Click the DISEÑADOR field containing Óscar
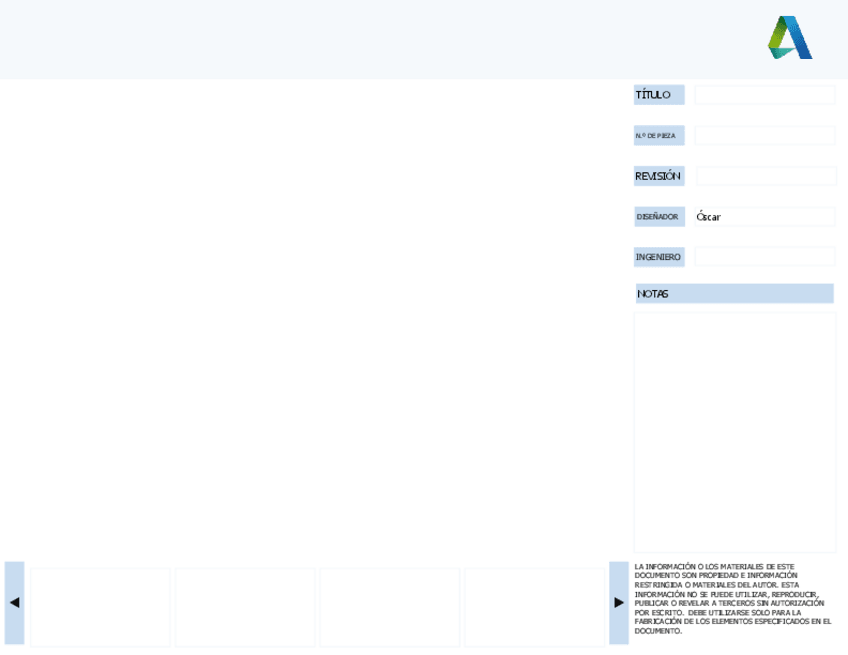 [765, 216]
